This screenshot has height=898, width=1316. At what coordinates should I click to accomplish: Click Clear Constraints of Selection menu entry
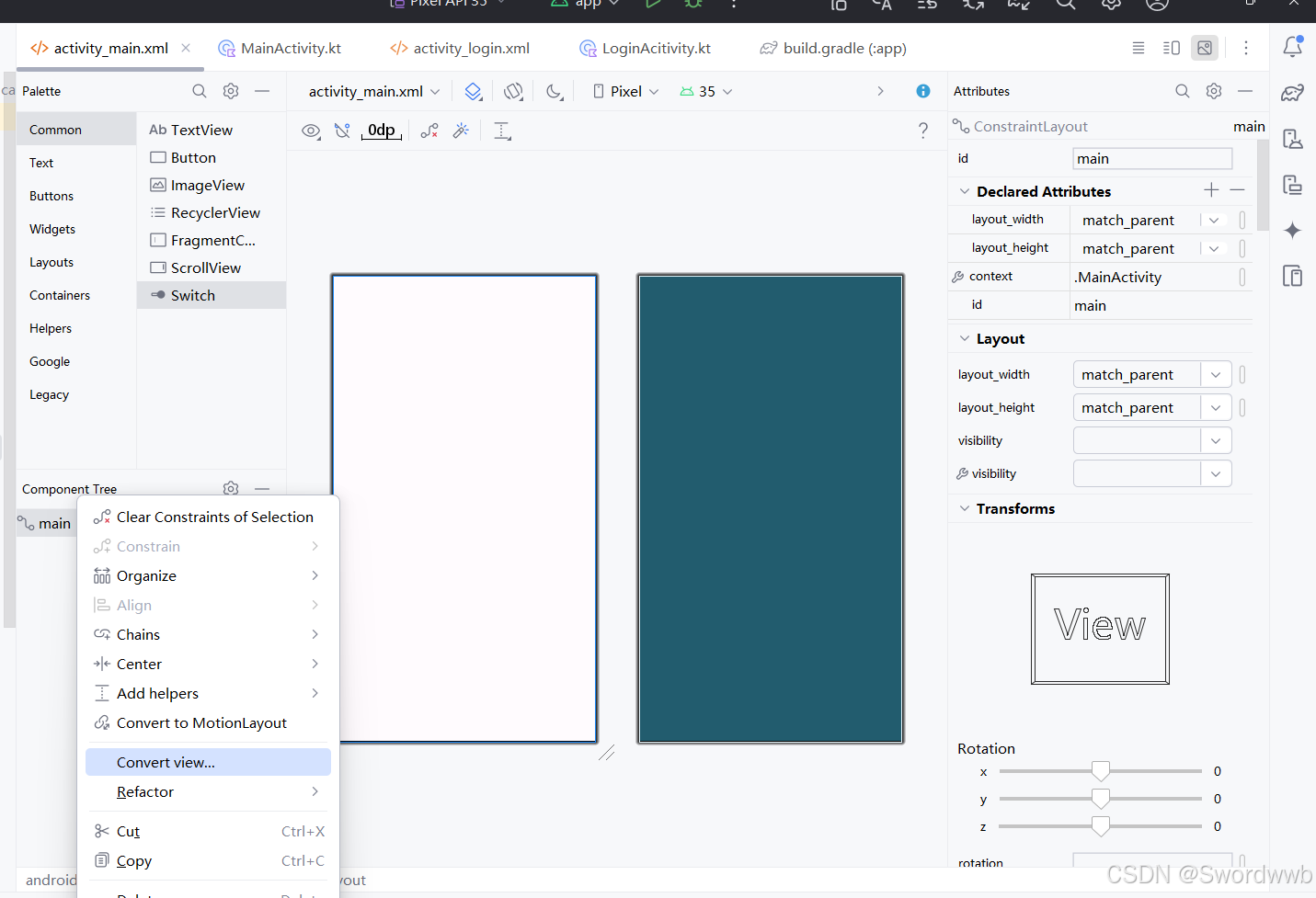tap(214, 517)
